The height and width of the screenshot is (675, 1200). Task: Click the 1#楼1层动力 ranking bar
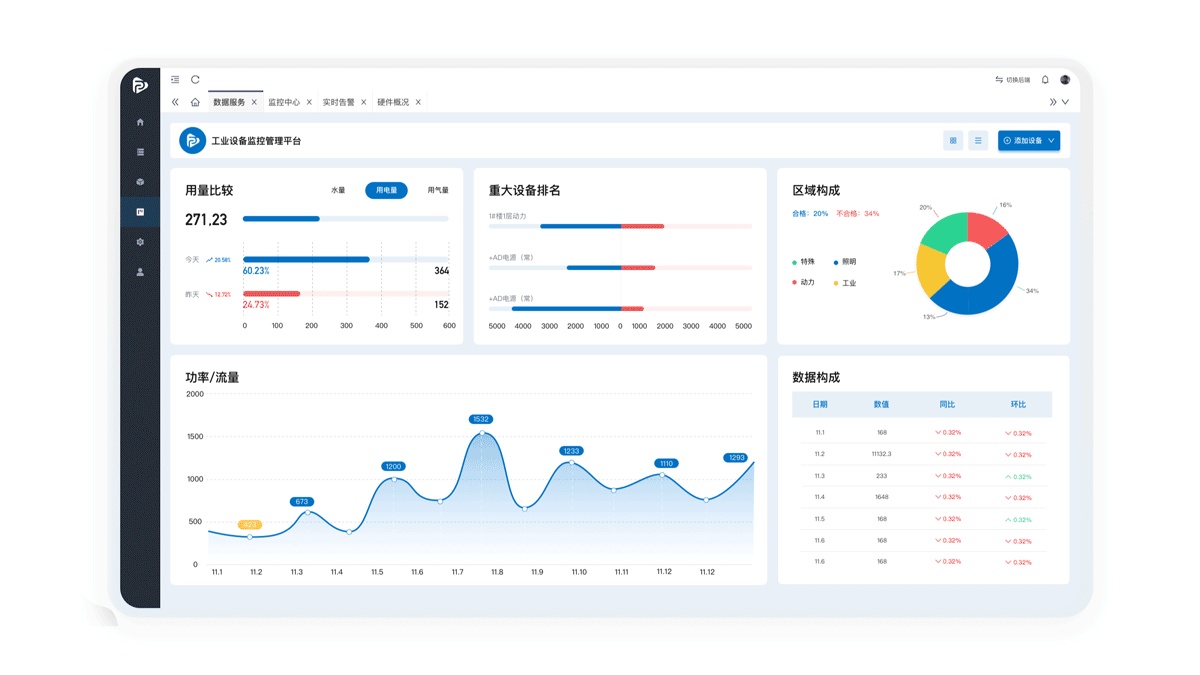620,227
